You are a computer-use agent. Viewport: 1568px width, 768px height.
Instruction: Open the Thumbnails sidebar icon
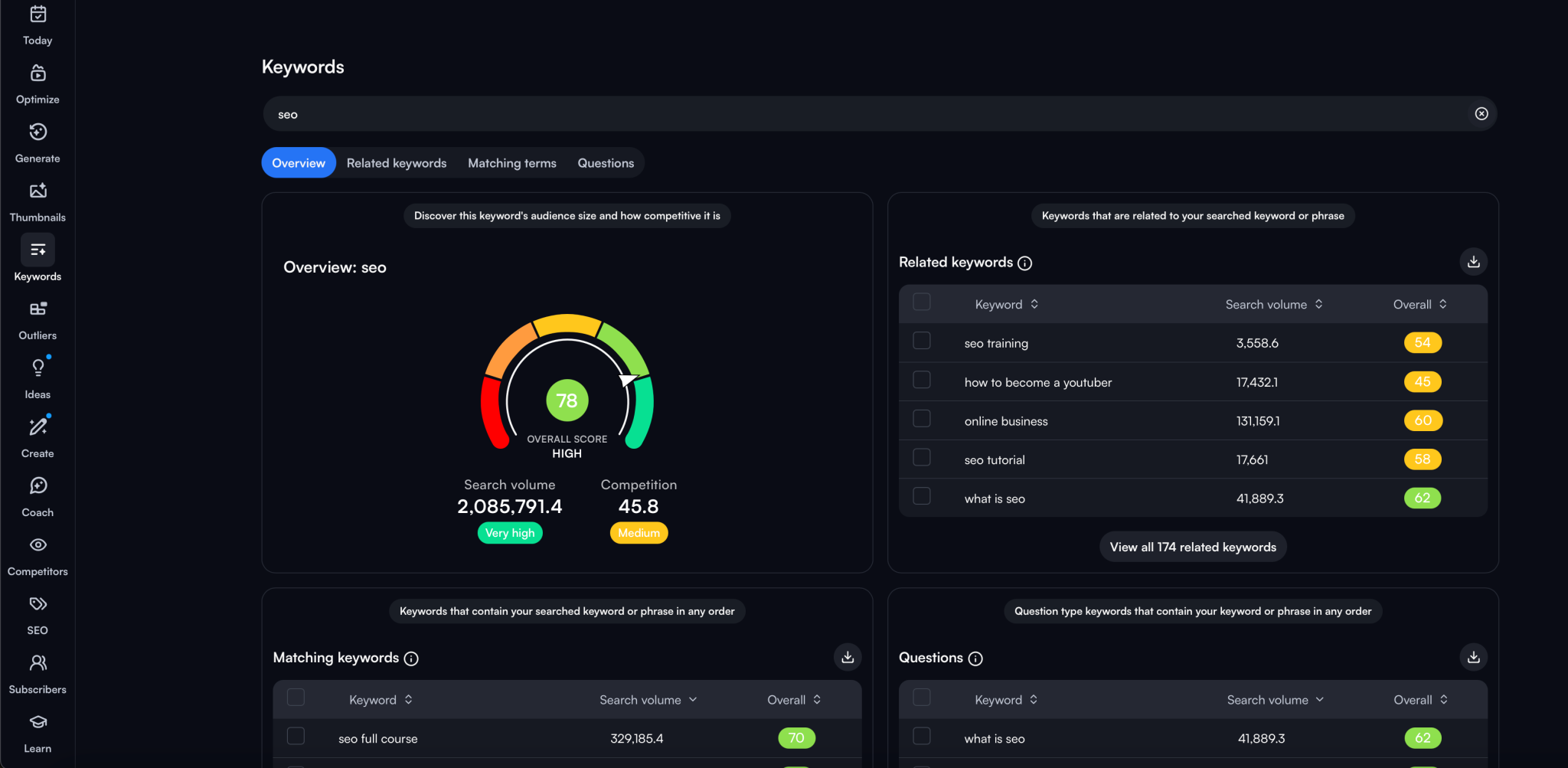(x=38, y=191)
